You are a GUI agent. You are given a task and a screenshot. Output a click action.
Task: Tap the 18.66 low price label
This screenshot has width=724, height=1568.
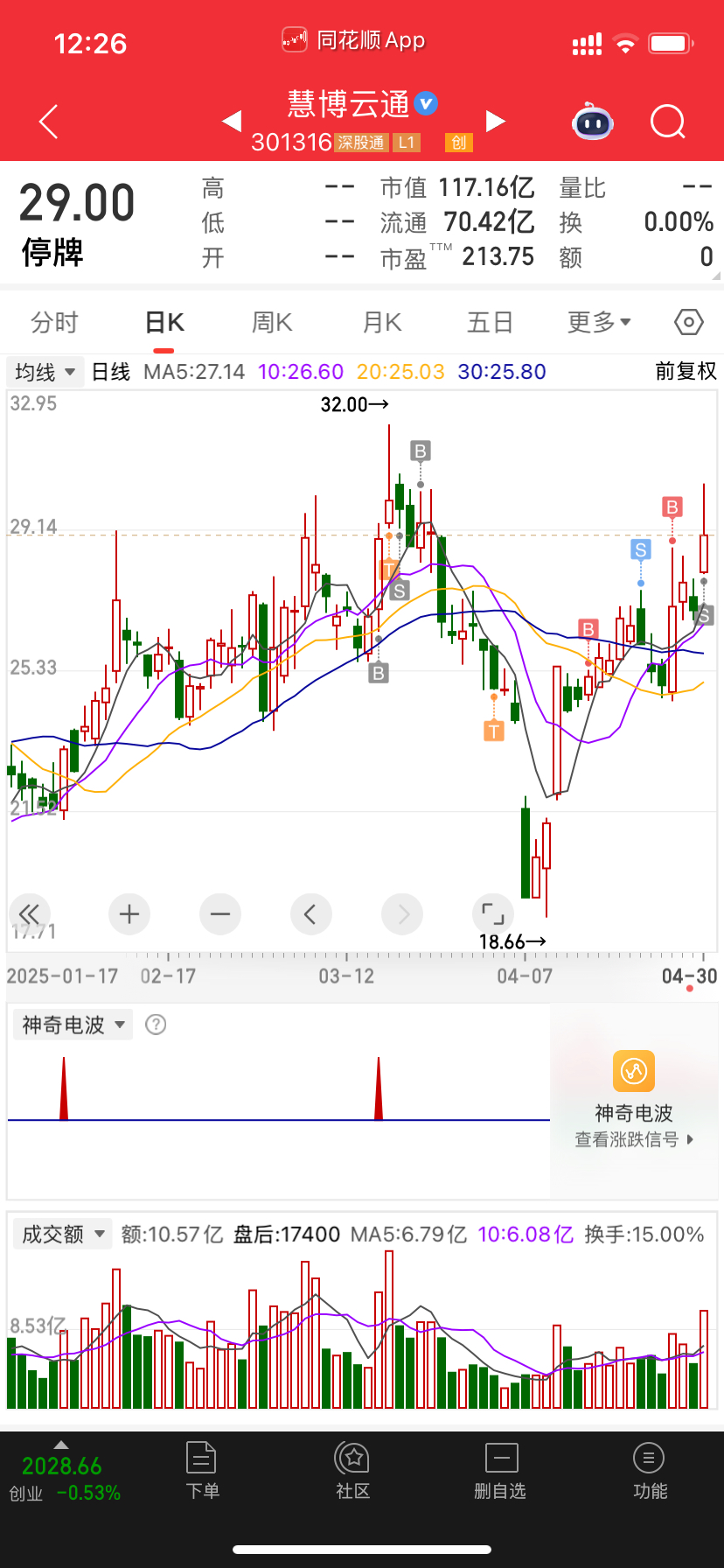coord(512,941)
